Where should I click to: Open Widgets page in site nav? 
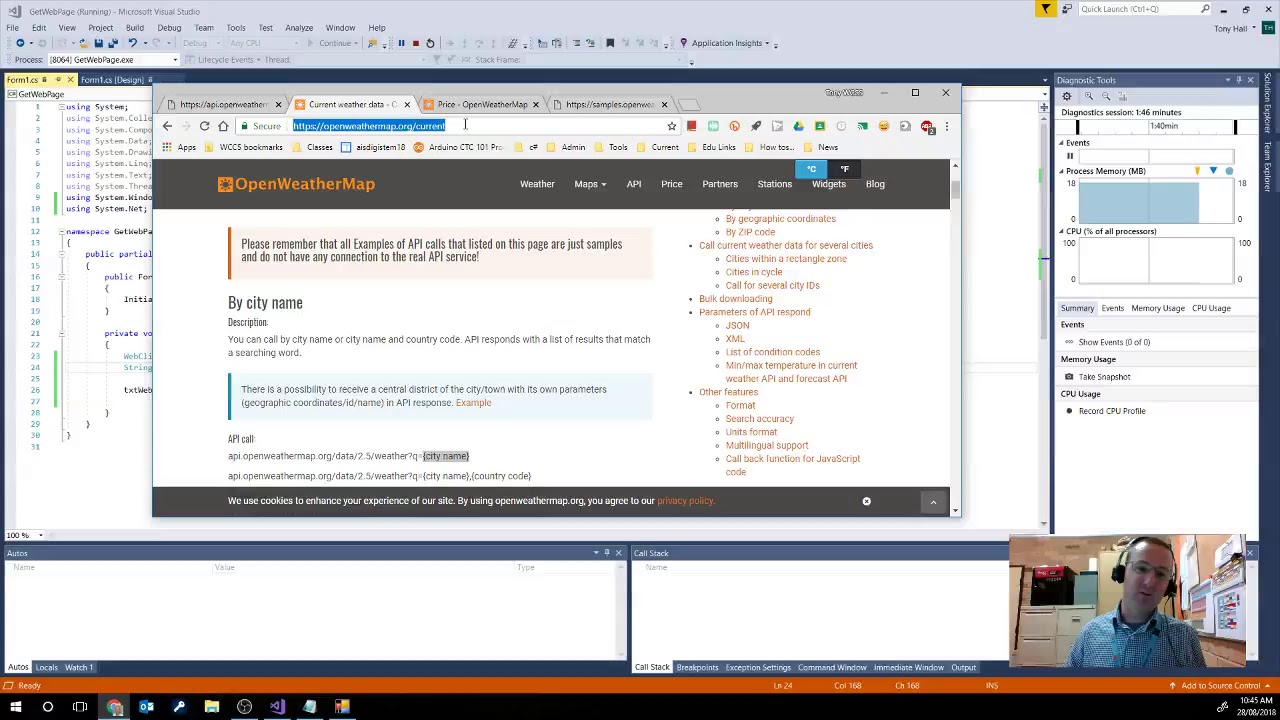click(829, 184)
